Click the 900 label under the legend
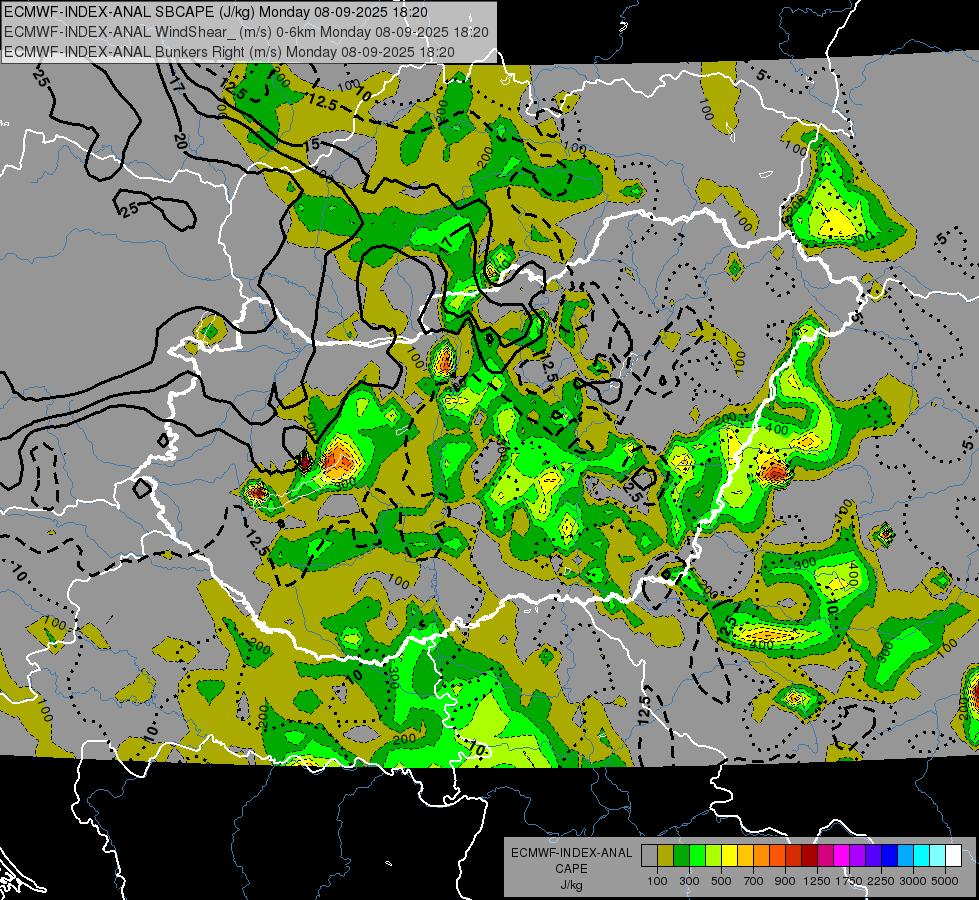This screenshot has width=979, height=900. pos(785,881)
